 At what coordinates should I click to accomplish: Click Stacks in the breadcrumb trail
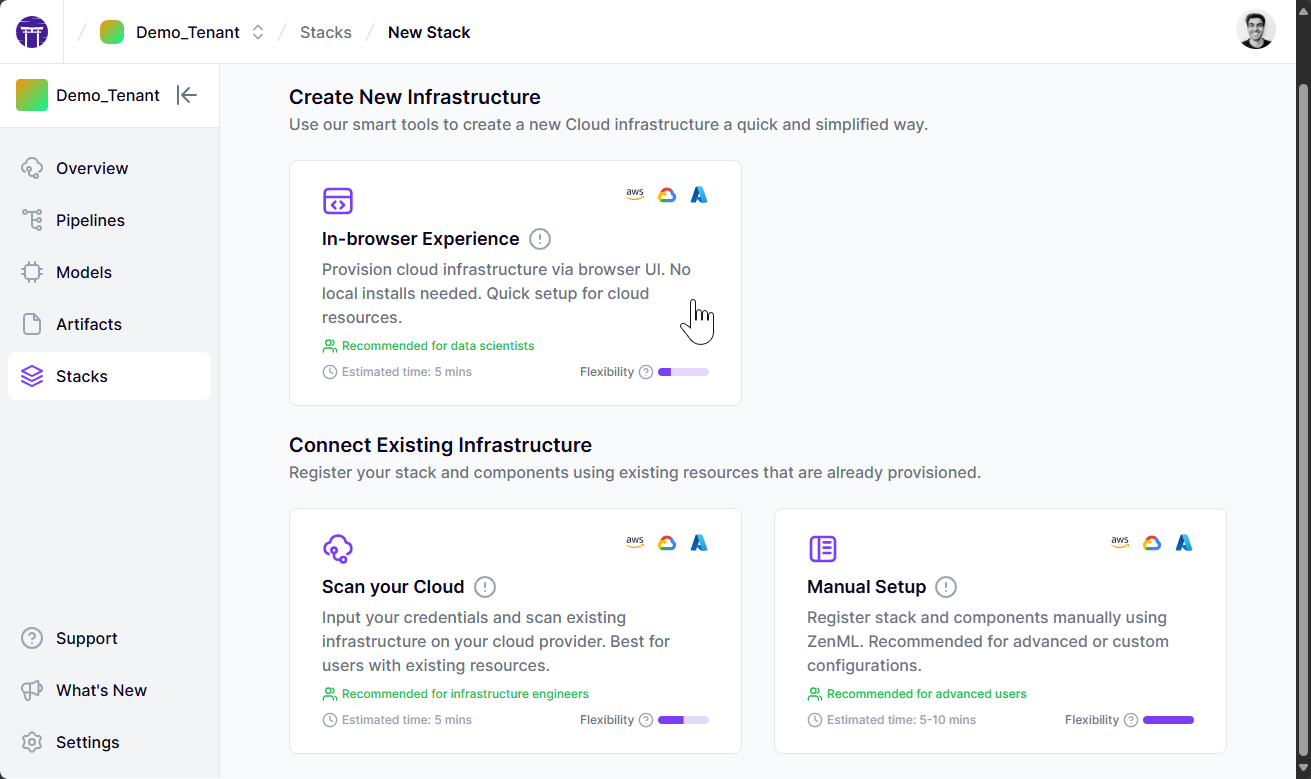pos(325,31)
